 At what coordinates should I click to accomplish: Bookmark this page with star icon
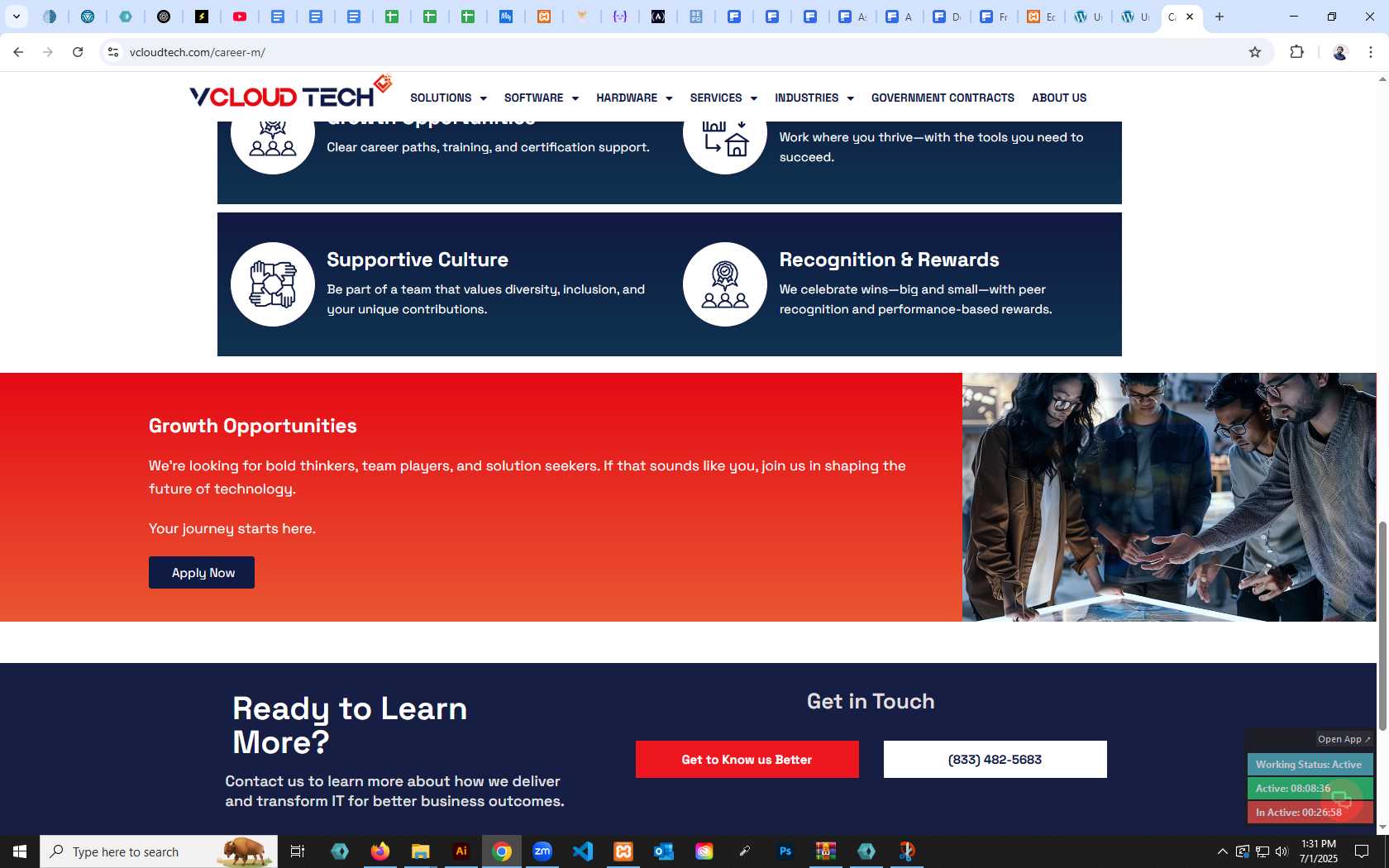(1255, 52)
